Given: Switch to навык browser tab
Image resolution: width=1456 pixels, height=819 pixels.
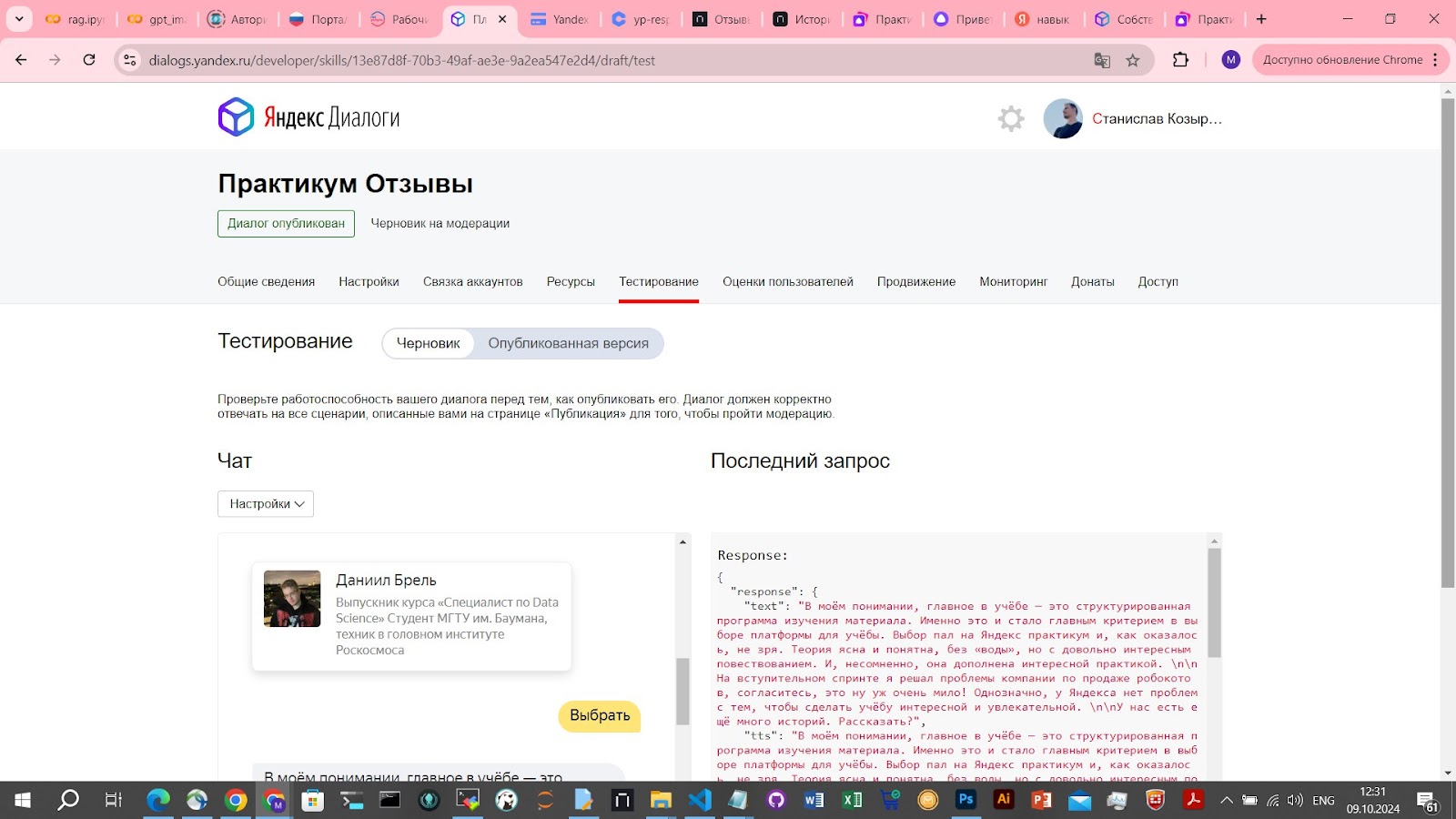Looking at the screenshot, I should point(1043,19).
